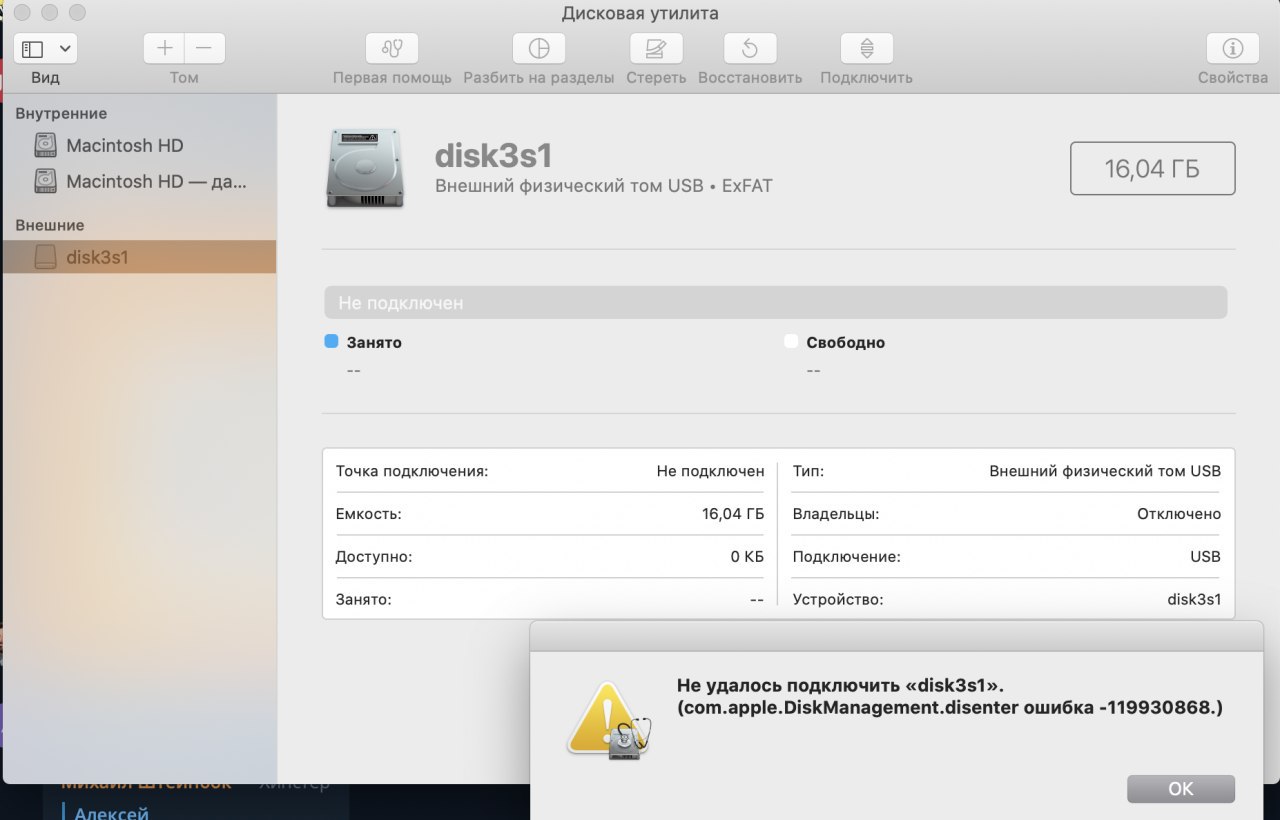This screenshot has width=1280, height=820.
Task: Show disk info via the Info button
Action: tap(1233, 48)
